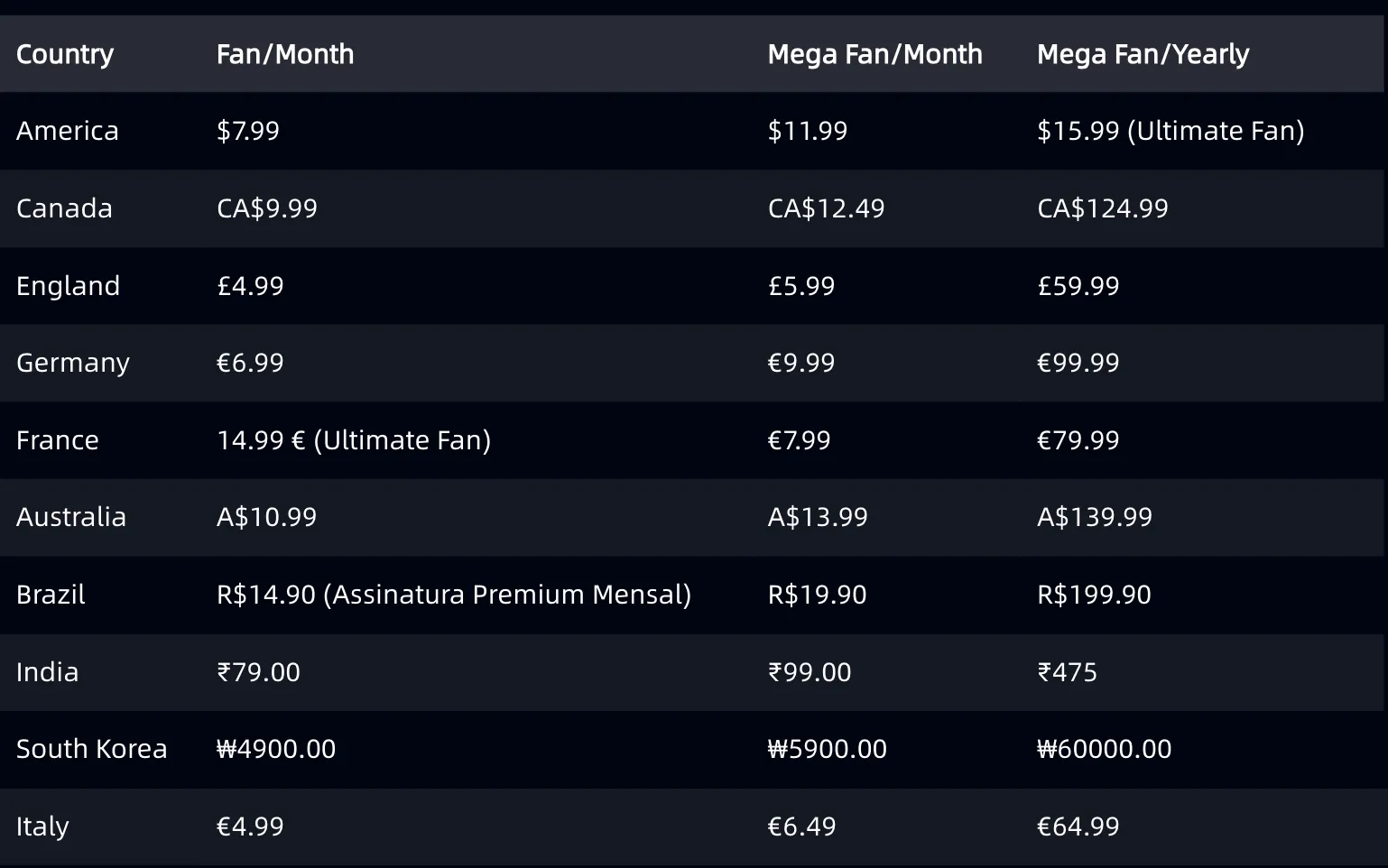1388x868 pixels.
Task: Select the South Korea row label
Action: tap(92, 749)
